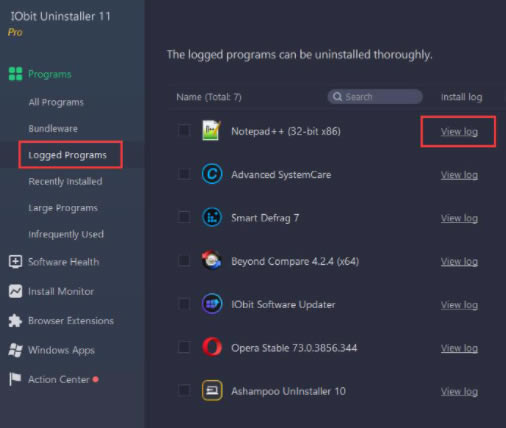Click the Install log column header
This screenshot has width=506, height=428.
tap(462, 97)
